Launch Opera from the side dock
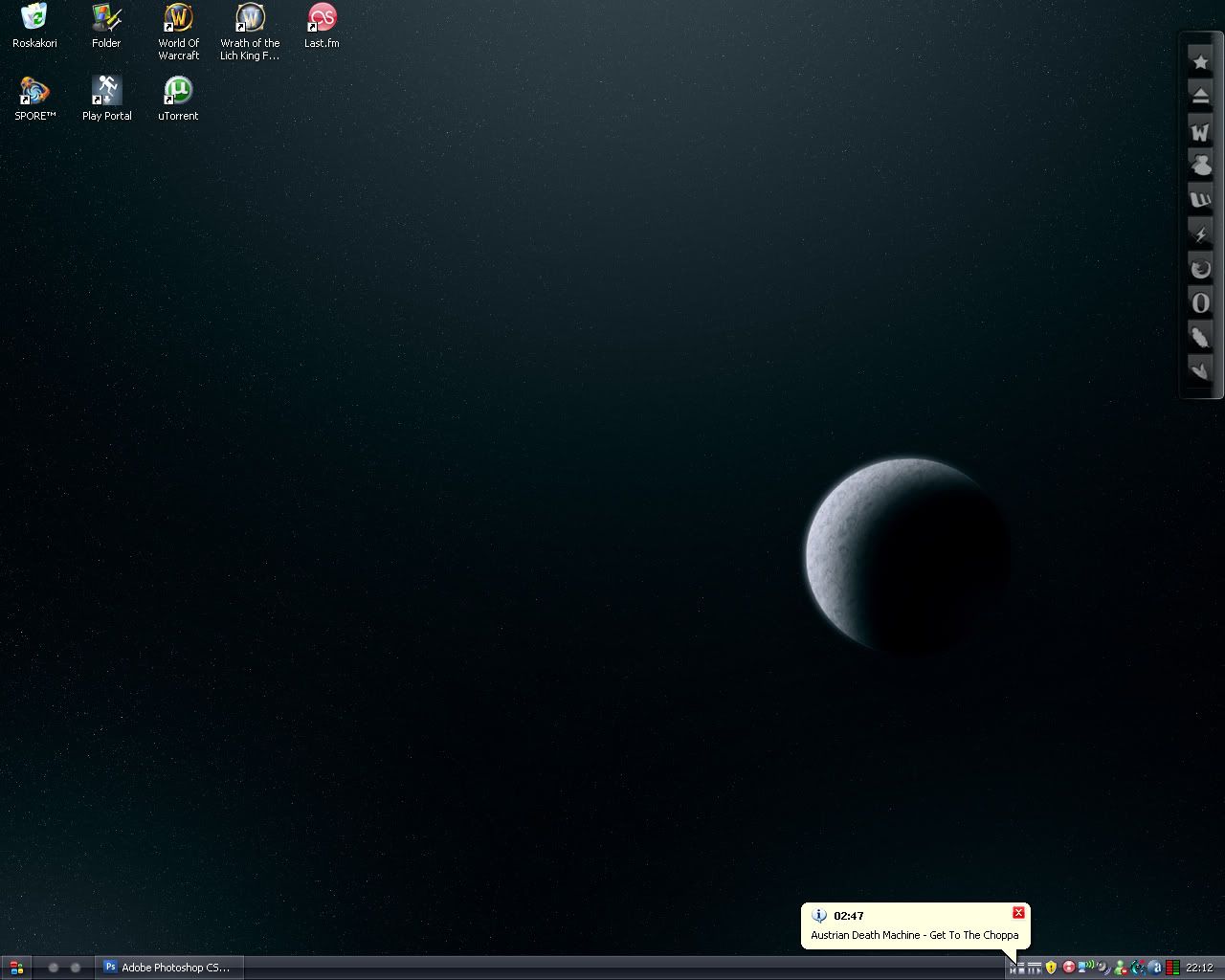The width and height of the screenshot is (1225, 980). (1200, 303)
